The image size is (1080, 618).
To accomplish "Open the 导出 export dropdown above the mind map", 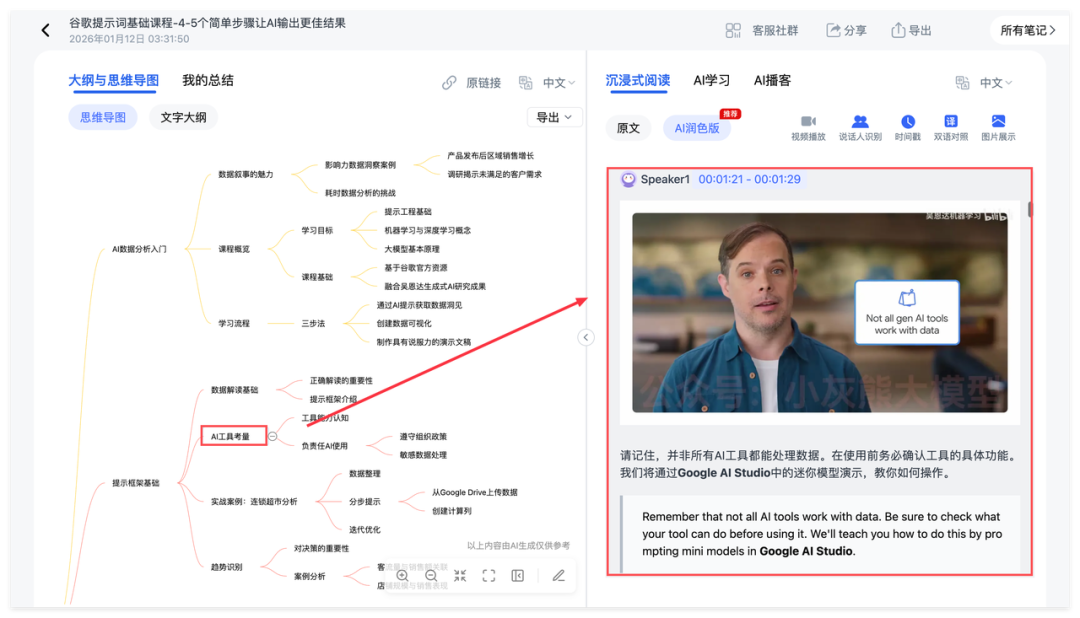I will tap(553, 116).
